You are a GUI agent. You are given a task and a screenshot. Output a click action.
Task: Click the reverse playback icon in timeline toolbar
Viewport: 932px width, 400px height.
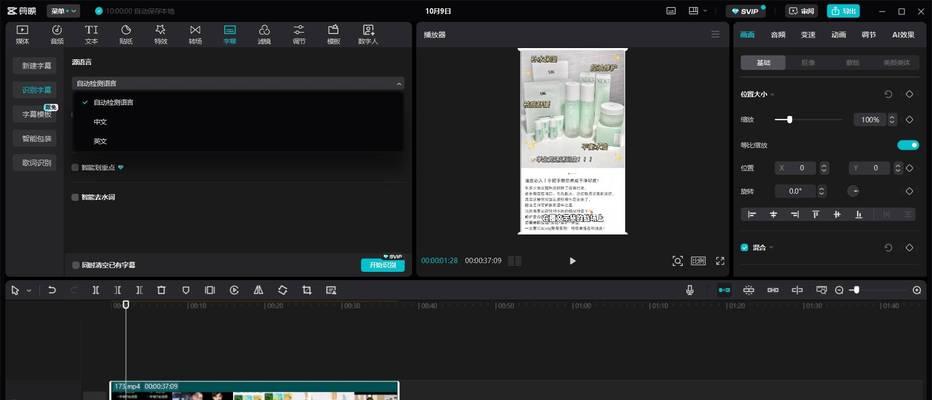pyautogui.click(x=234, y=290)
